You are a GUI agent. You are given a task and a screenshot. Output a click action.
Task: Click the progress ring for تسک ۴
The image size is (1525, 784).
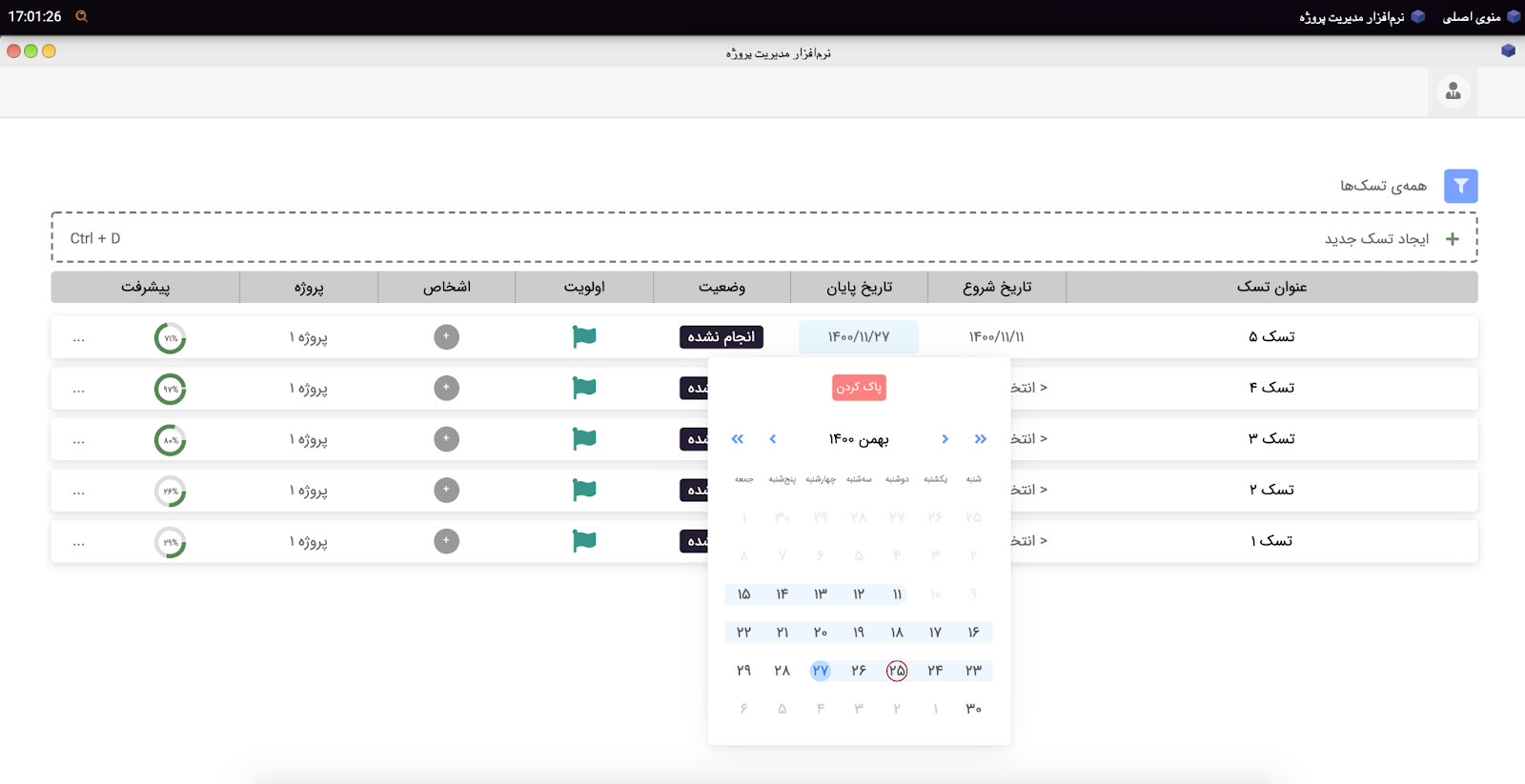(171, 389)
